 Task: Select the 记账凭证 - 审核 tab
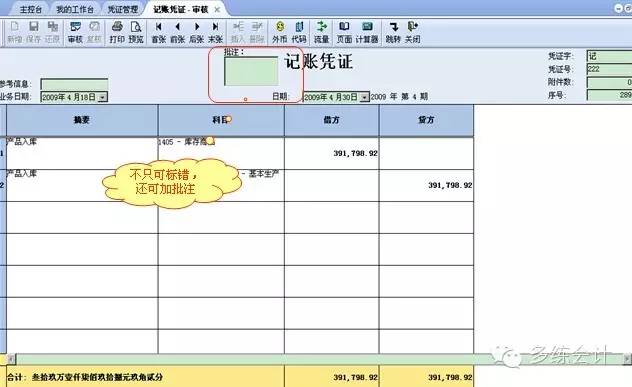tap(180, 9)
